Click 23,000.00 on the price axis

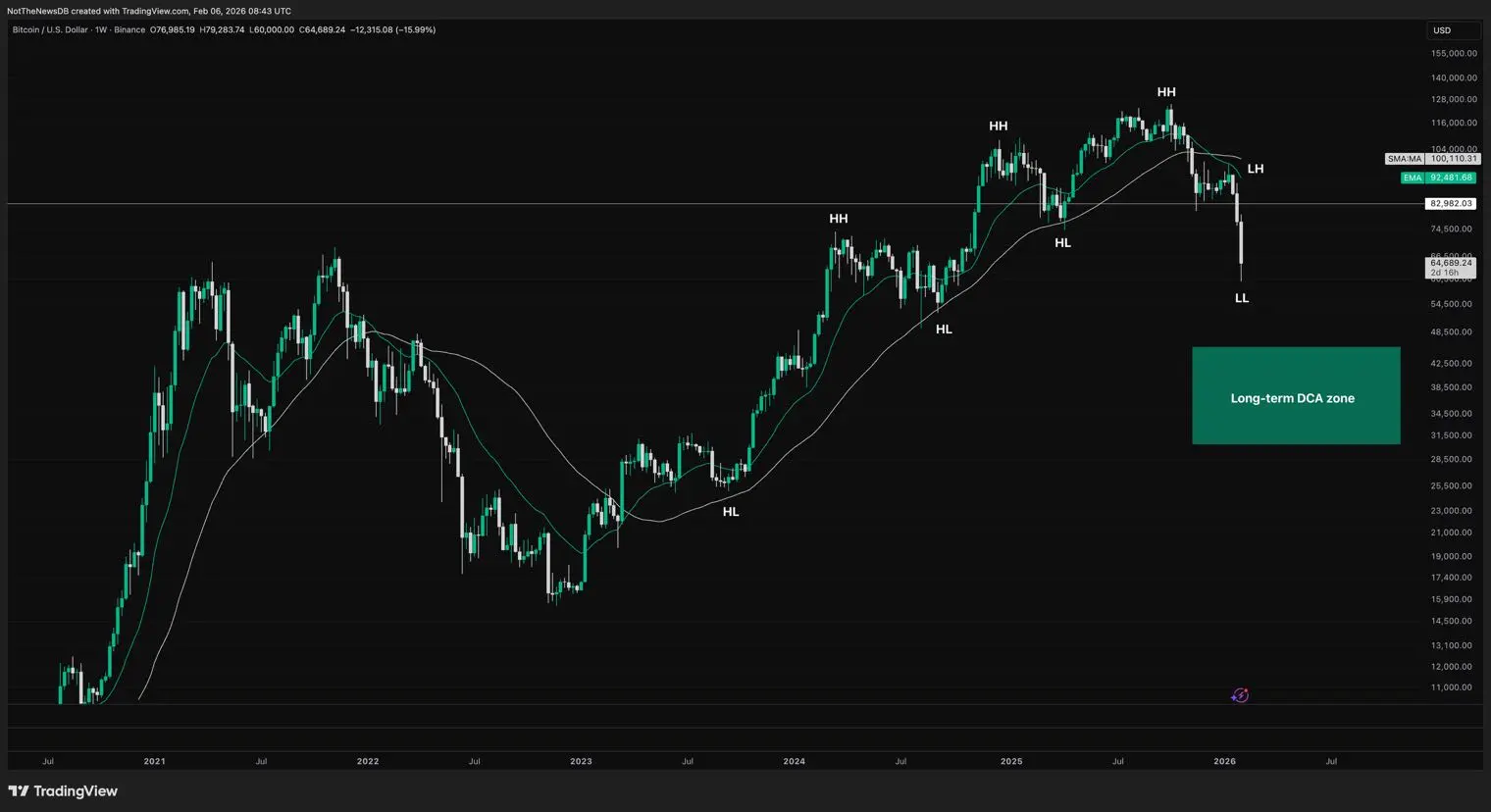(1452, 510)
